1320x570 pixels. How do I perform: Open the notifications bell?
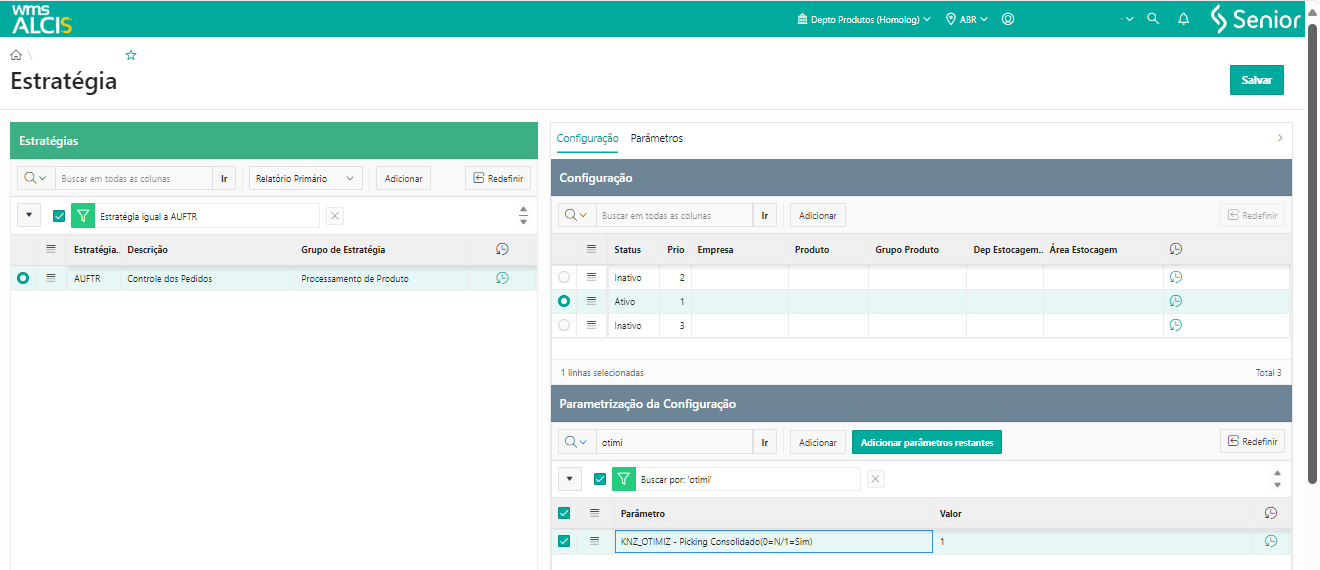(1184, 18)
